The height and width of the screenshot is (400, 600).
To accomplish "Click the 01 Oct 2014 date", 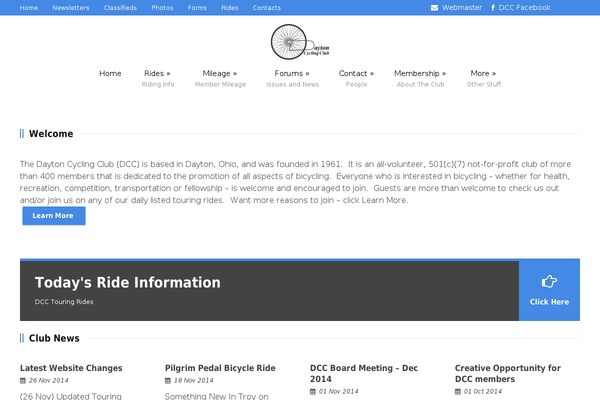I will 483,392.
